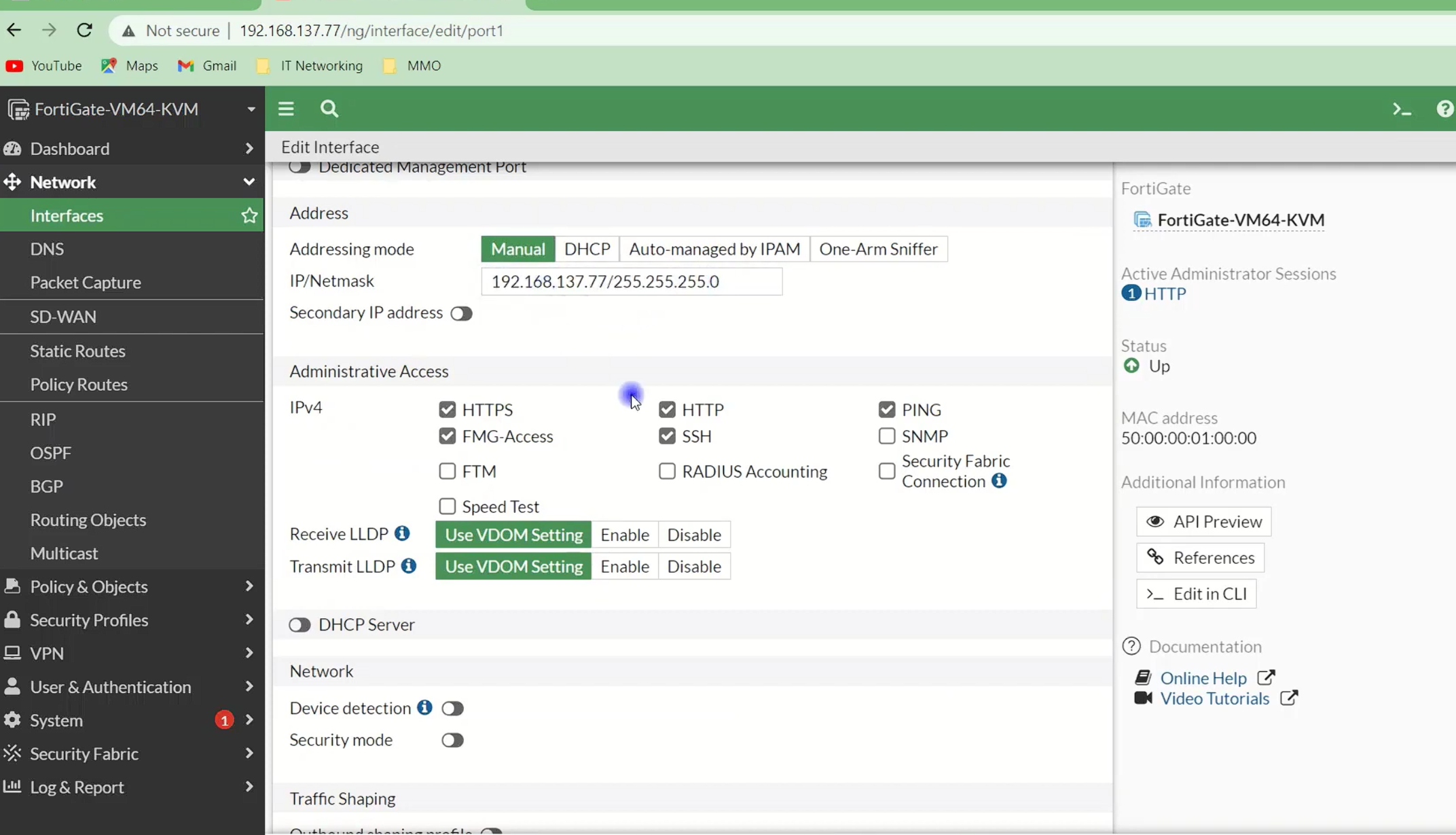Image resolution: width=1456 pixels, height=835 pixels.
Task: Click Security Fabric Connection info icon
Action: tap(998, 481)
